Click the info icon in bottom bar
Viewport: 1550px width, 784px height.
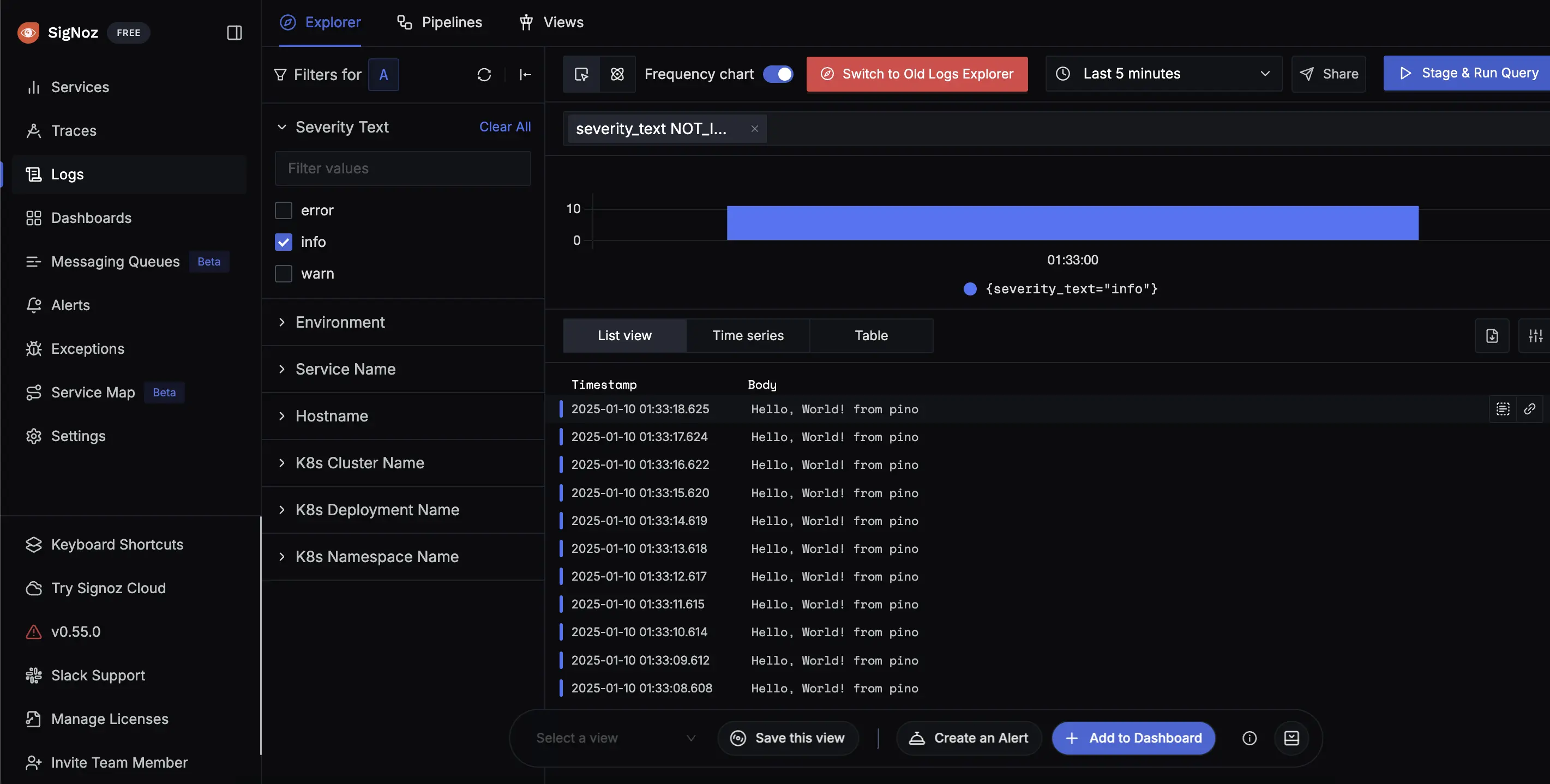coord(1249,738)
